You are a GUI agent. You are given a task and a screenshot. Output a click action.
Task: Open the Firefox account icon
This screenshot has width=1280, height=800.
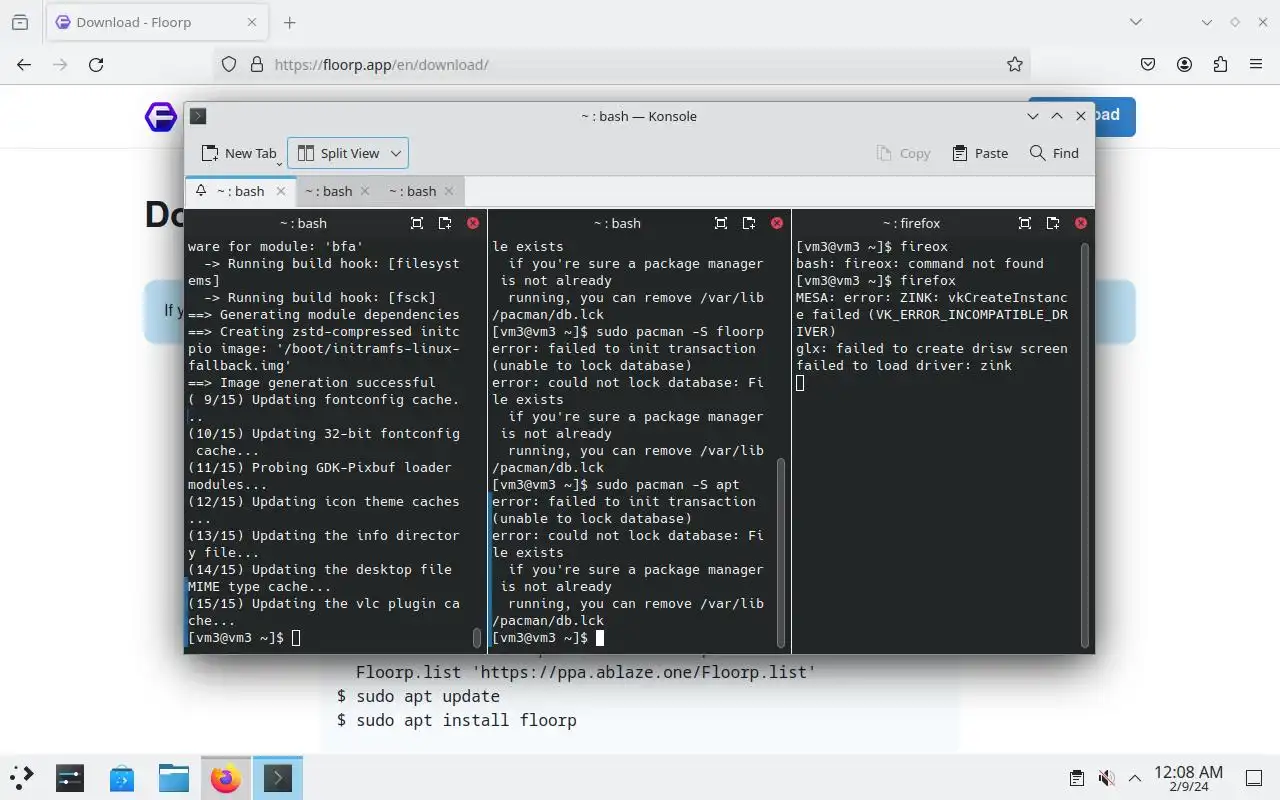coord(1184,64)
